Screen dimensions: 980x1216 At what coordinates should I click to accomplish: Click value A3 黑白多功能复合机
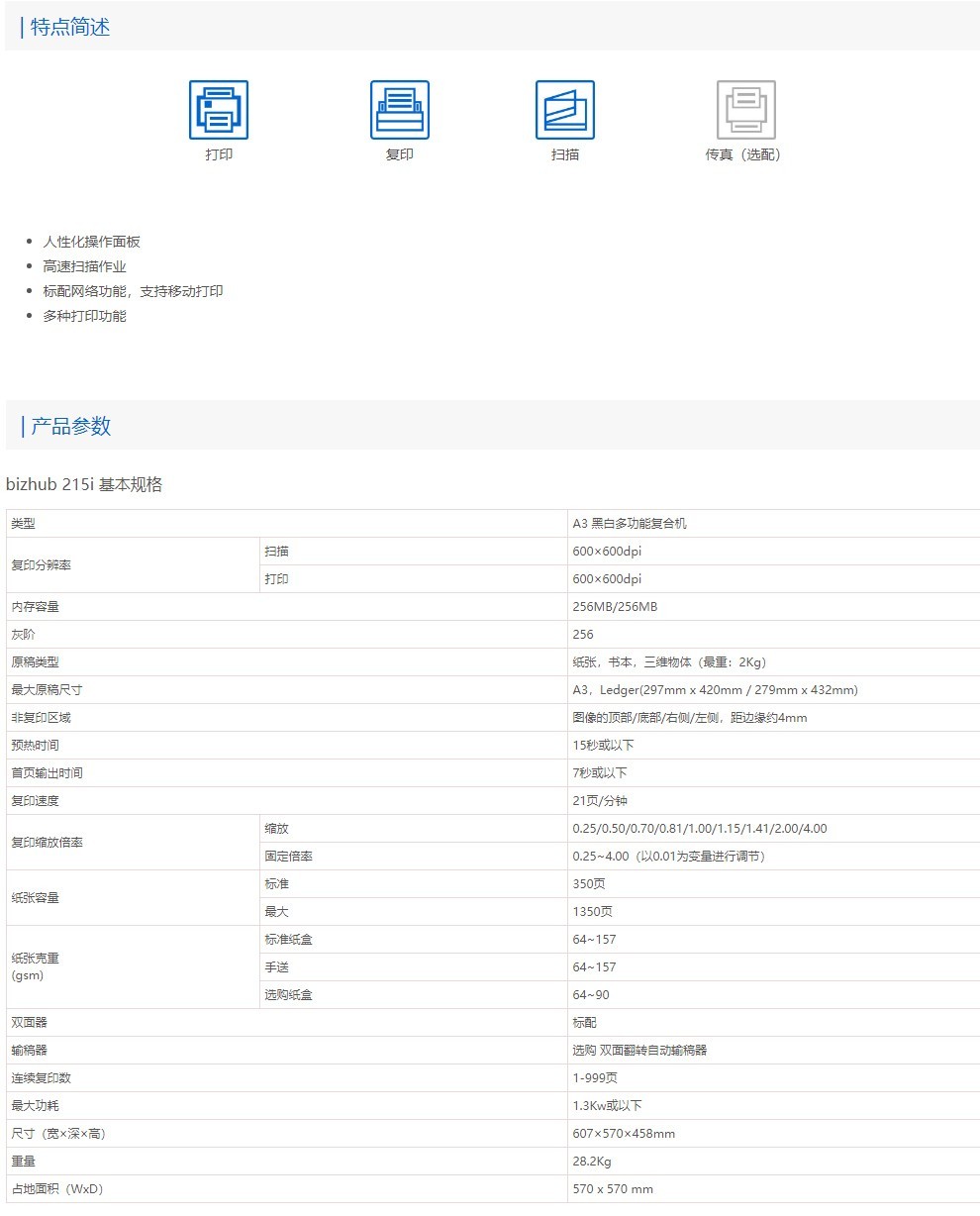pos(630,524)
